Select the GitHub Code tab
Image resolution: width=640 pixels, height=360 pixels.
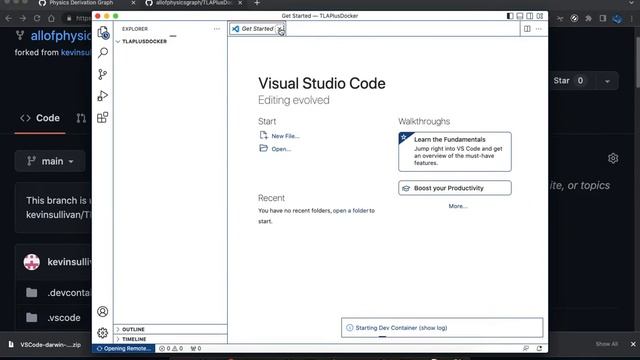pyautogui.click(x=40, y=118)
